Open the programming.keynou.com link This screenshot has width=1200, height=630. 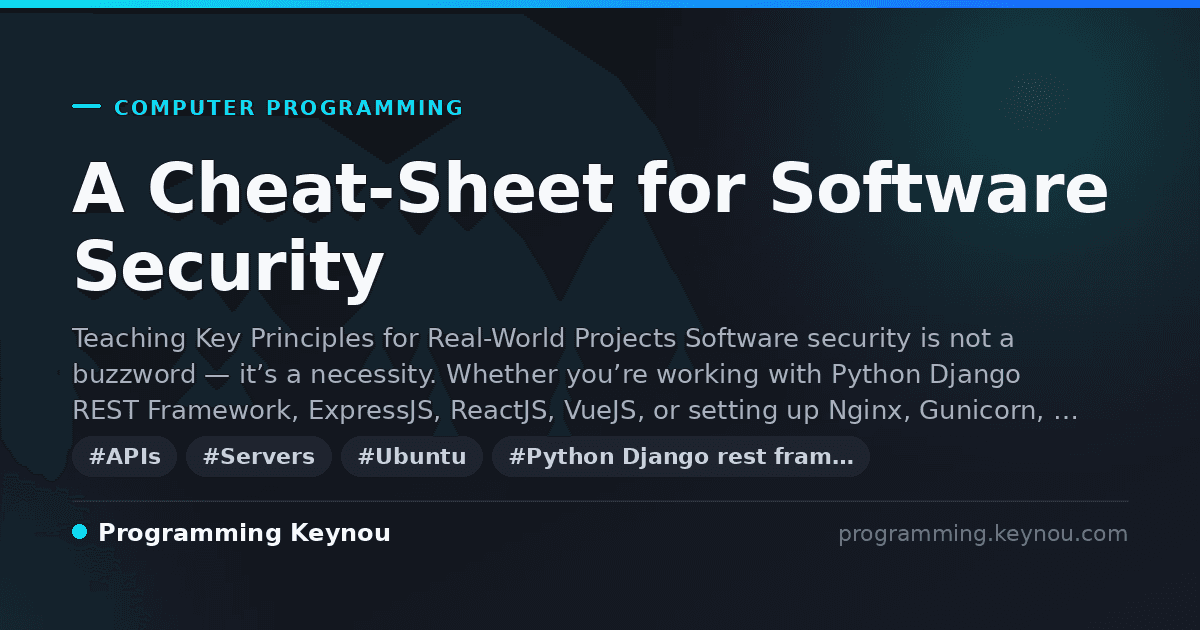click(983, 534)
